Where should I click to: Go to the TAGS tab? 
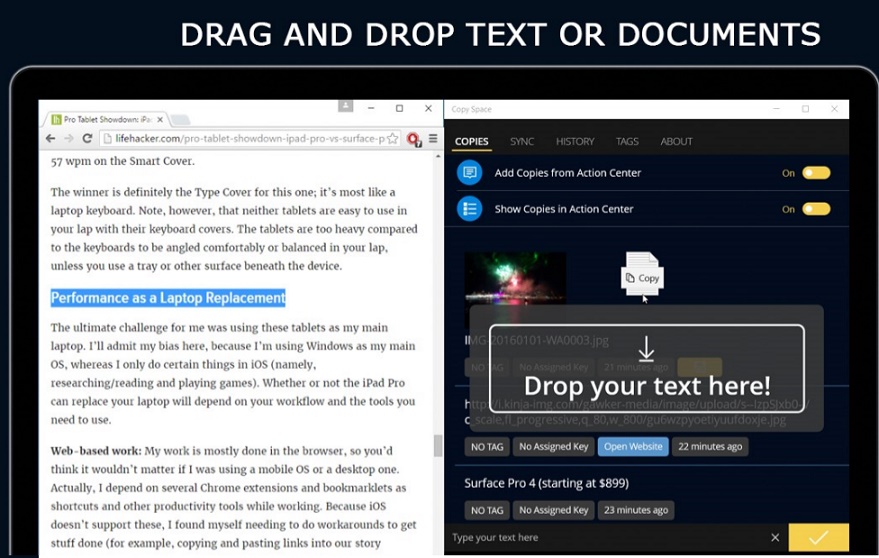click(627, 141)
